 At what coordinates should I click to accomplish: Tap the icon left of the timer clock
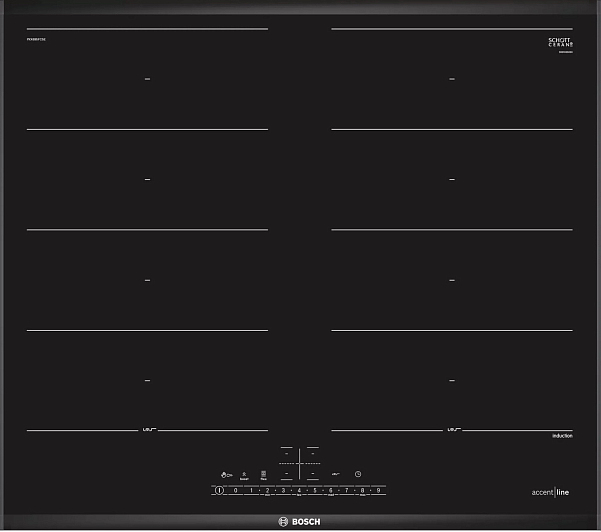[336, 474]
